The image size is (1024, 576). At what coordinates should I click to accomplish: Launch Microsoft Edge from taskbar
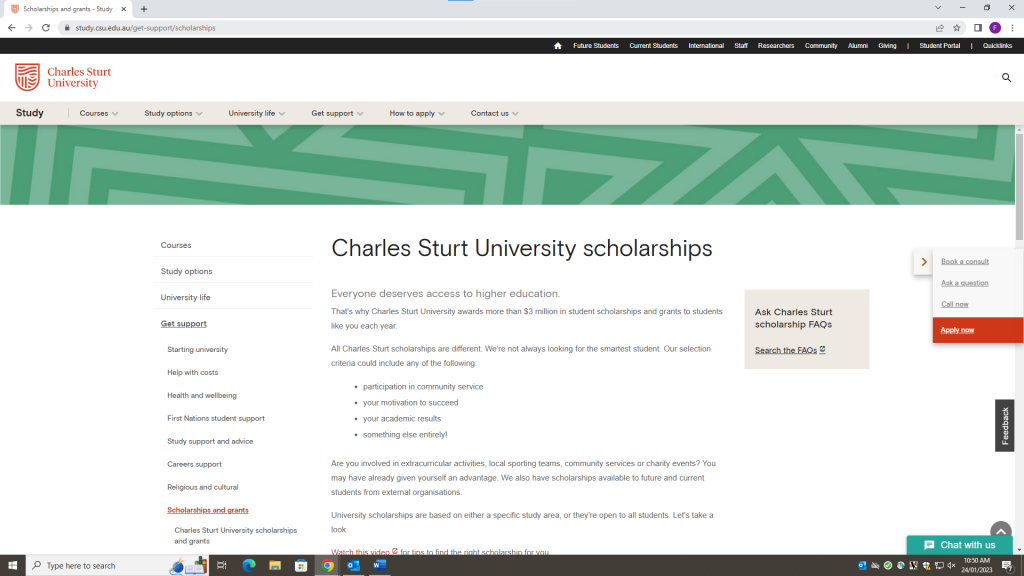pyautogui.click(x=249, y=566)
